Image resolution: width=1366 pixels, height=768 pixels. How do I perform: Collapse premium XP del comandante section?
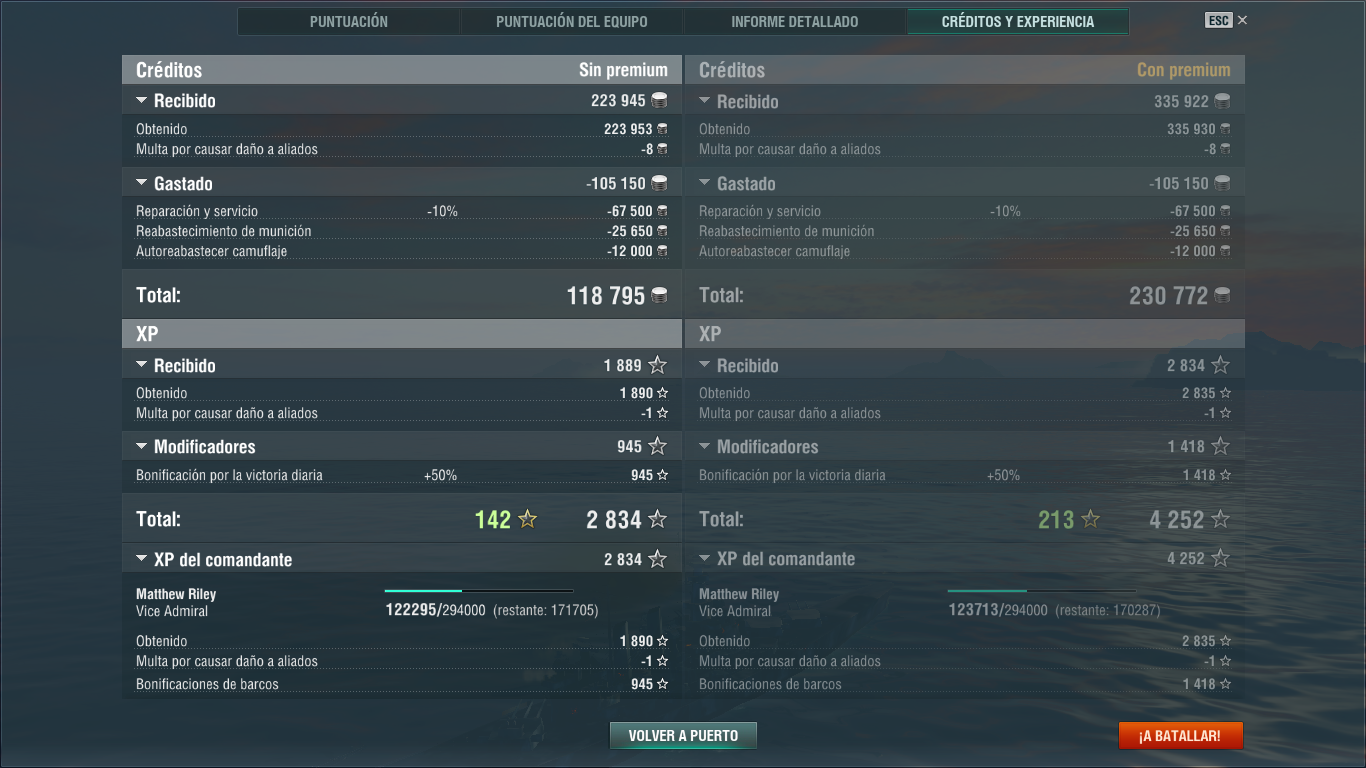click(x=705, y=559)
